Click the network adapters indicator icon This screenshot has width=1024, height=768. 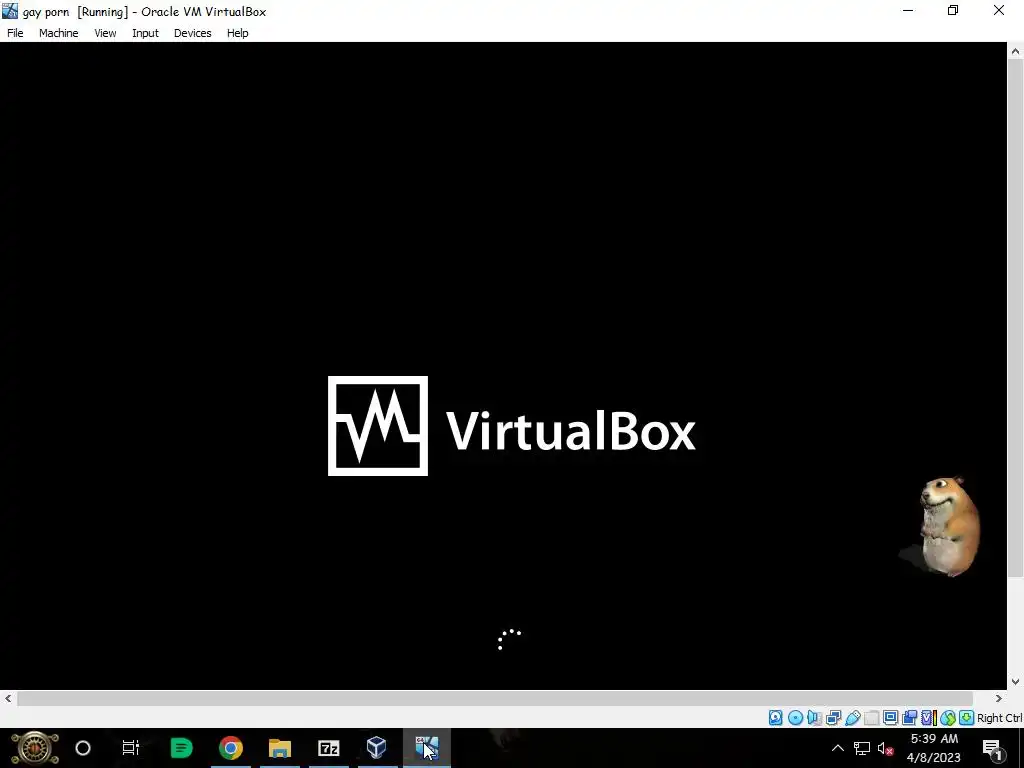(833, 718)
